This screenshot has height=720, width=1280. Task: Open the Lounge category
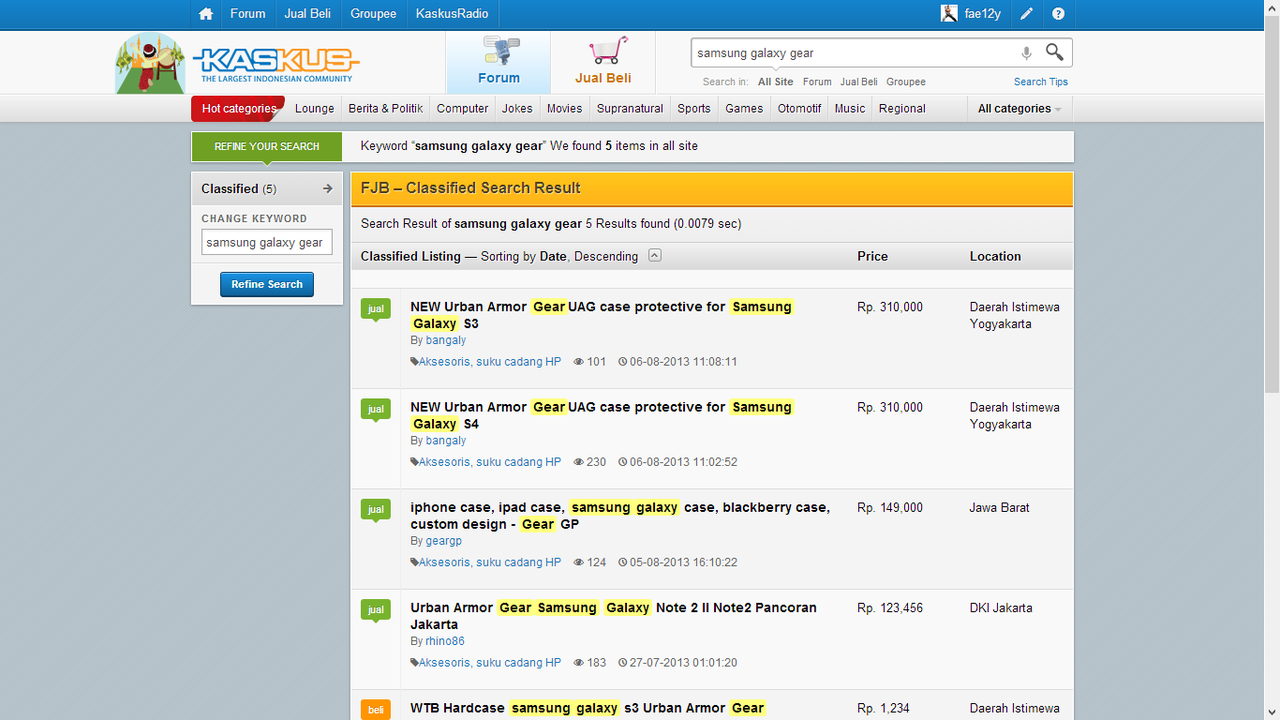pos(315,109)
